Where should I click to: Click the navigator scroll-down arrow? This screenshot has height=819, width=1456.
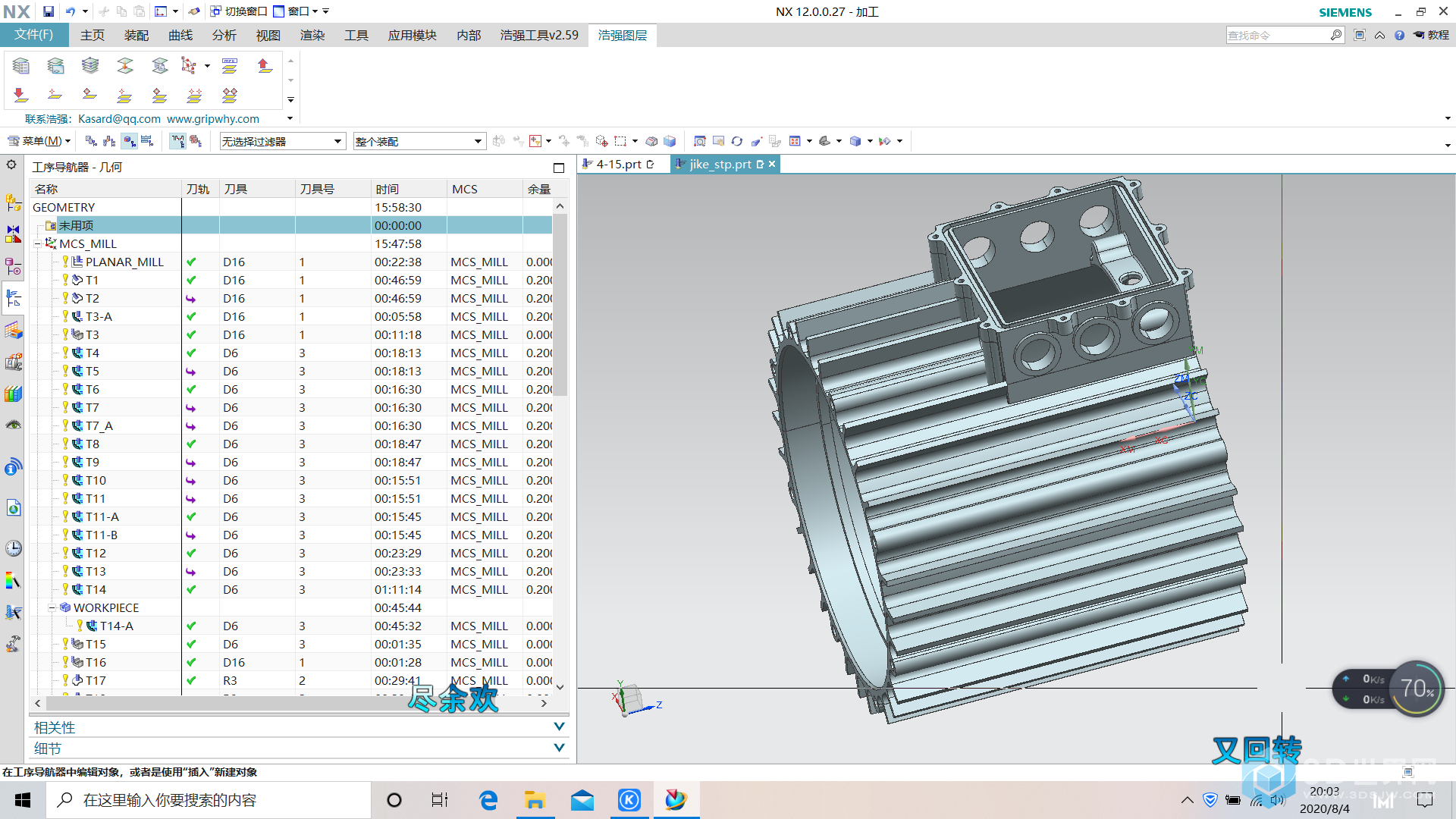(x=560, y=687)
